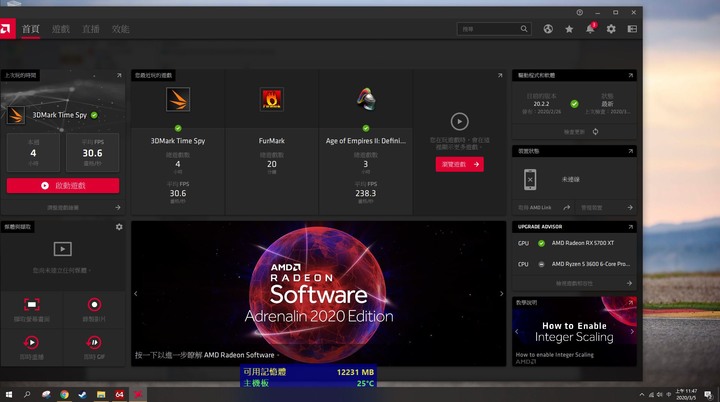
Task: Open the help question mark icon
Action: click(579, 12)
